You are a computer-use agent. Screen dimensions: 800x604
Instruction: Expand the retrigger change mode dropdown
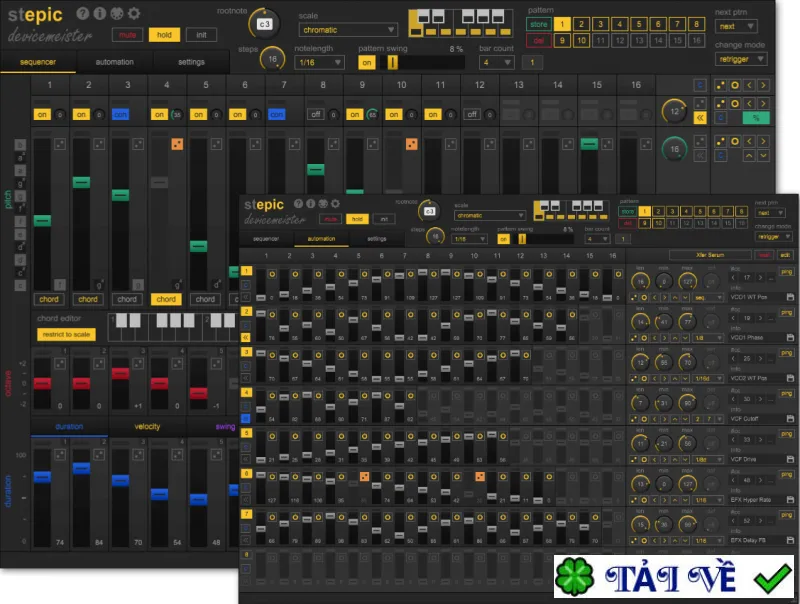pyautogui.click(x=741, y=59)
